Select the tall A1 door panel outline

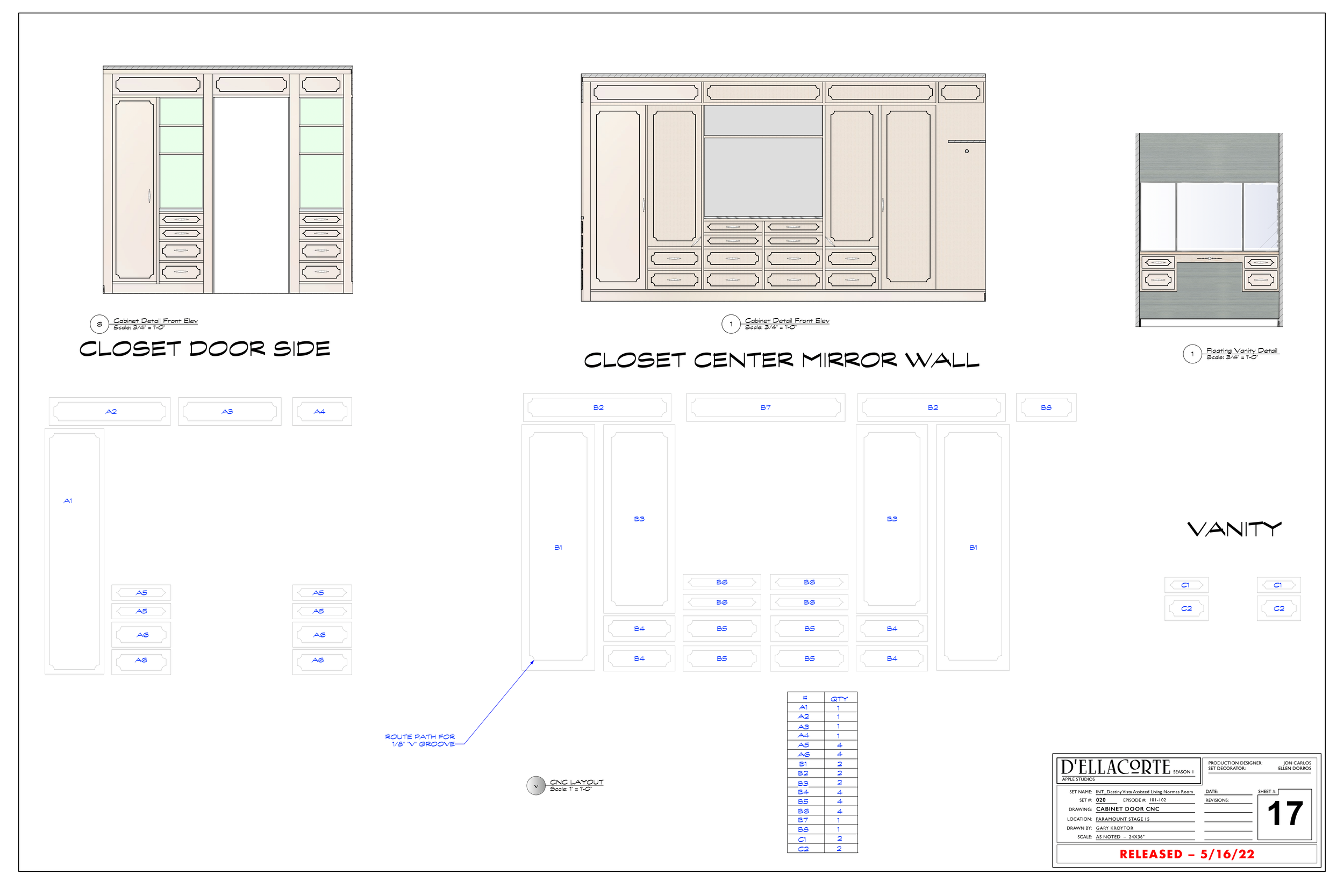74,551
